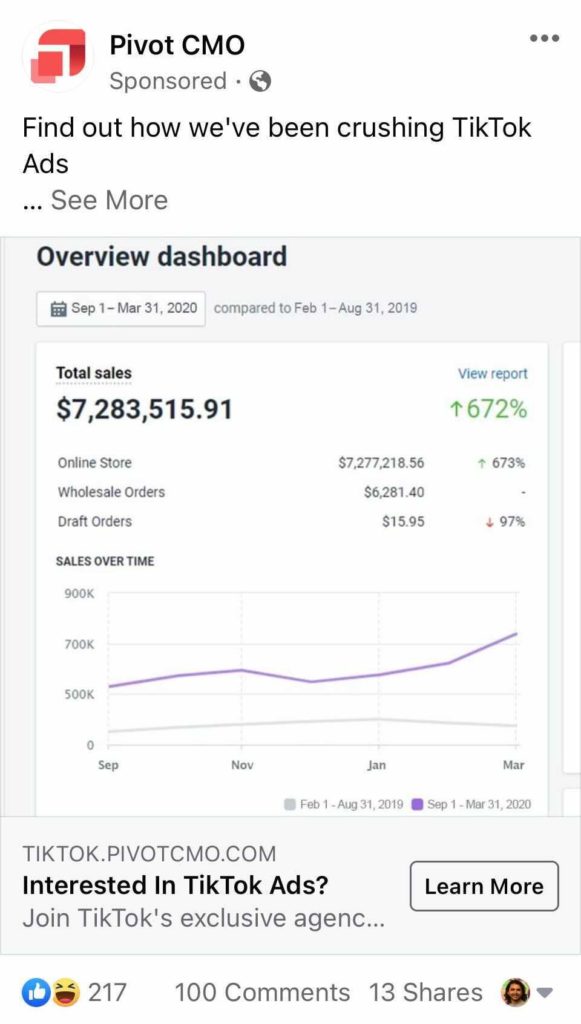Click the View report link
This screenshot has width=581, height=1024.
[x=492, y=374]
